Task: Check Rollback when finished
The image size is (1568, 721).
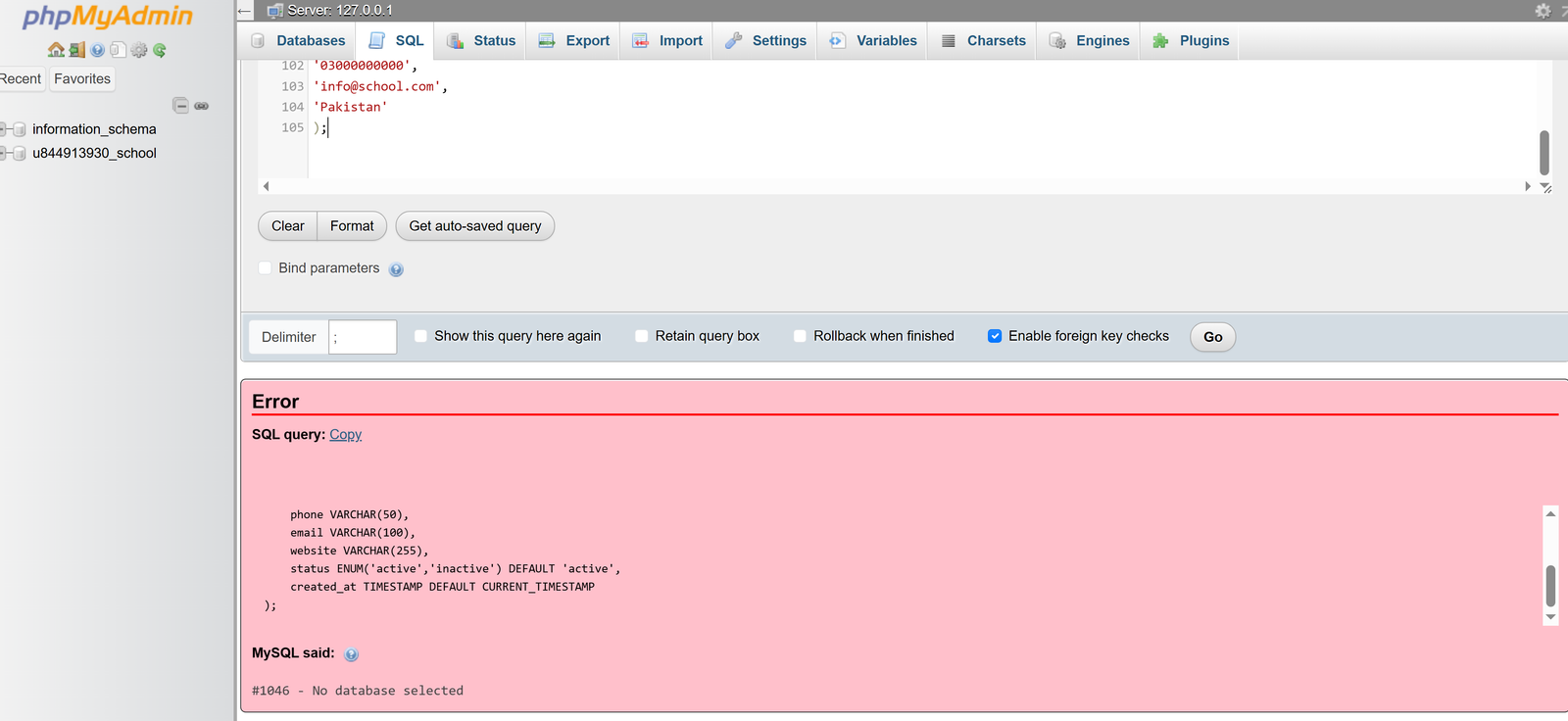Action: (800, 336)
